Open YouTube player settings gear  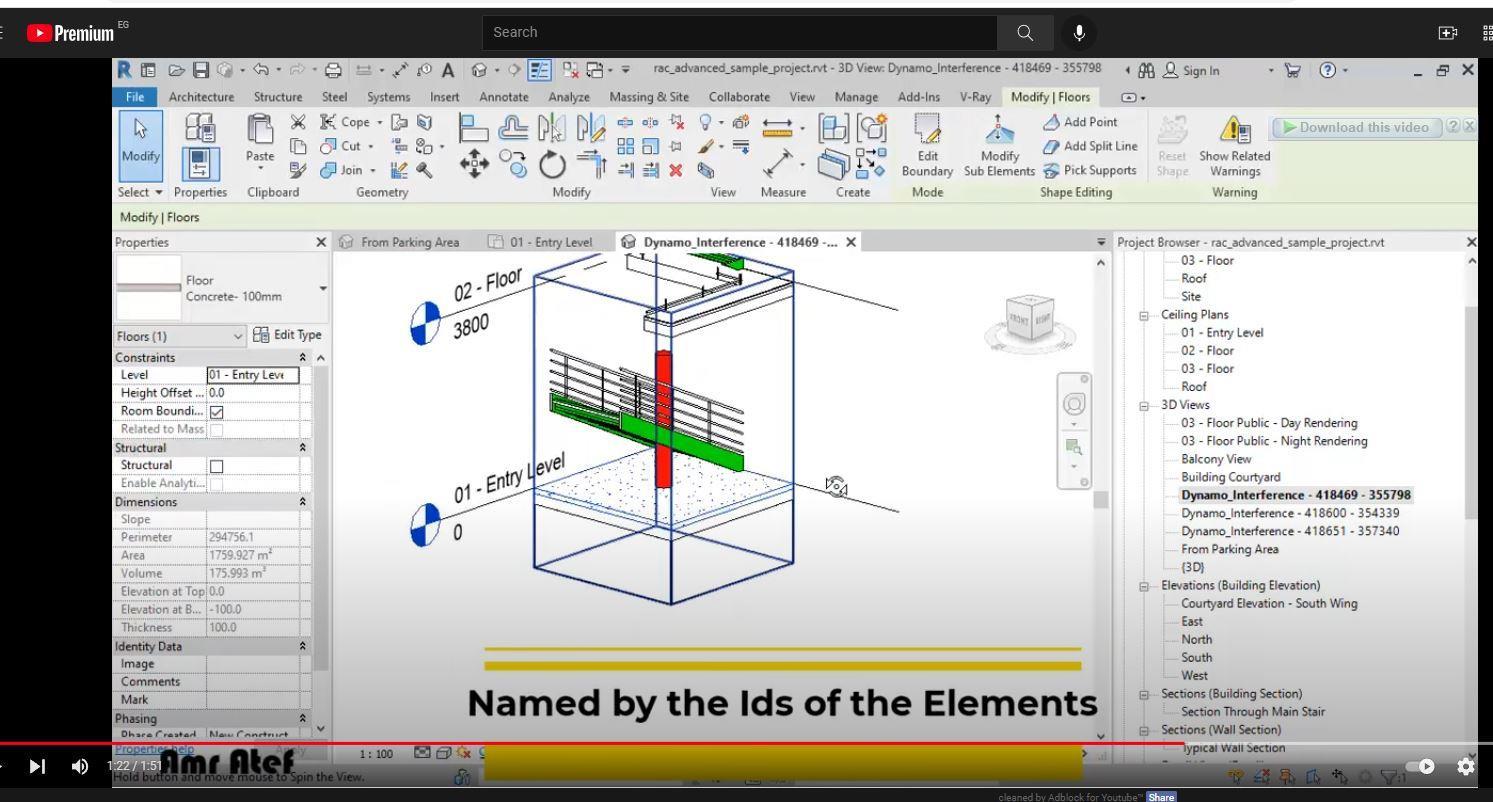tap(1466, 767)
